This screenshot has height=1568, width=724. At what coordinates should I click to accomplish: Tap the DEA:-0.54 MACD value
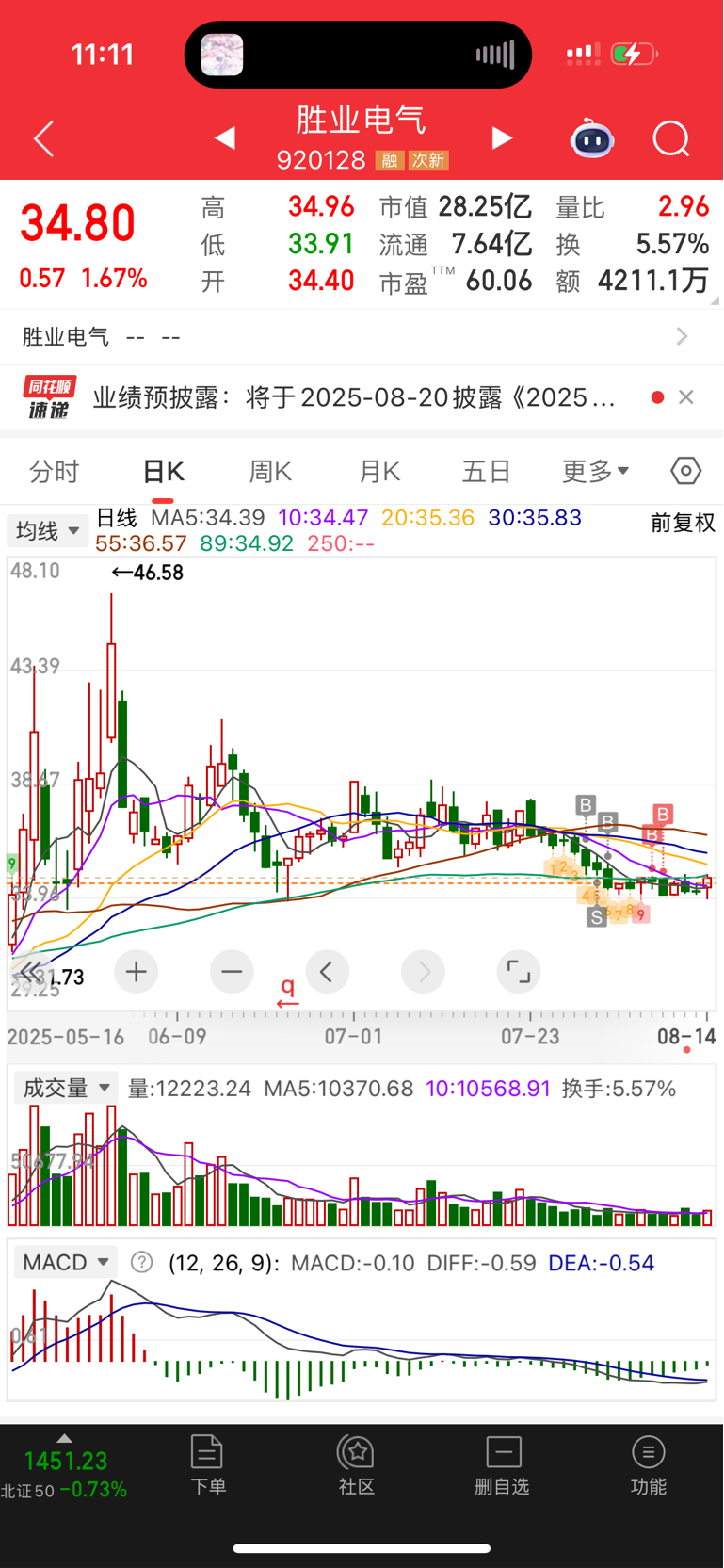pyautogui.click(x=601, y=1263)
